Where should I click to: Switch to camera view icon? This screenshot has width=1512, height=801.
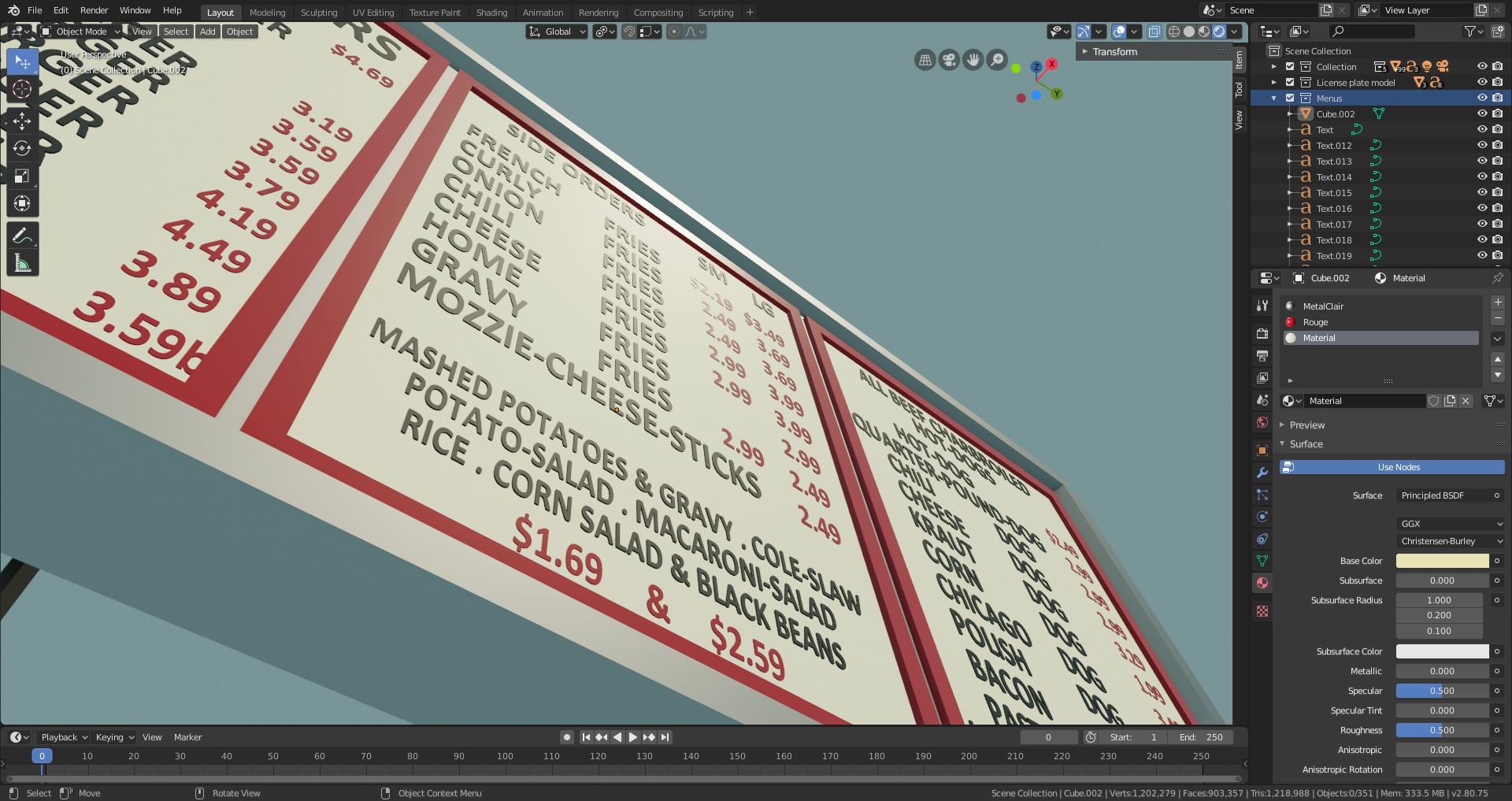pos(949,60)
